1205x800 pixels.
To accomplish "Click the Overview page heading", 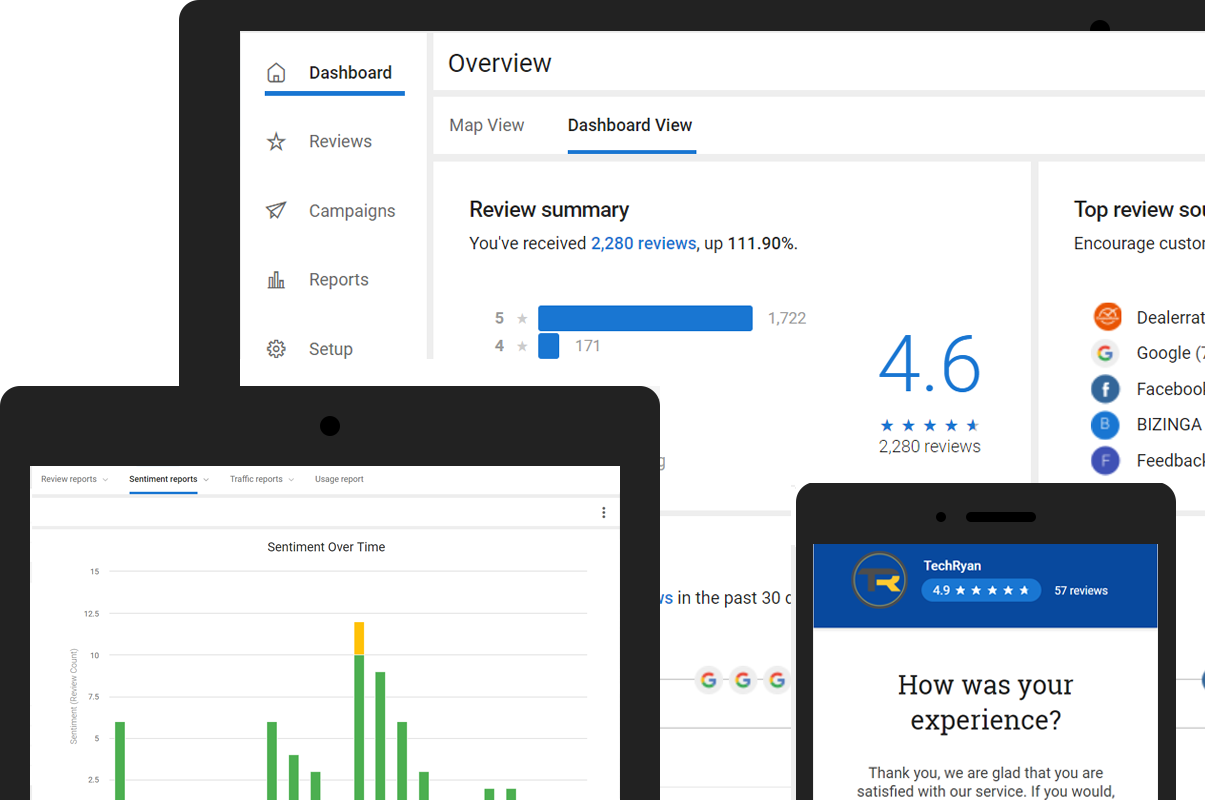I will (500, 63).
